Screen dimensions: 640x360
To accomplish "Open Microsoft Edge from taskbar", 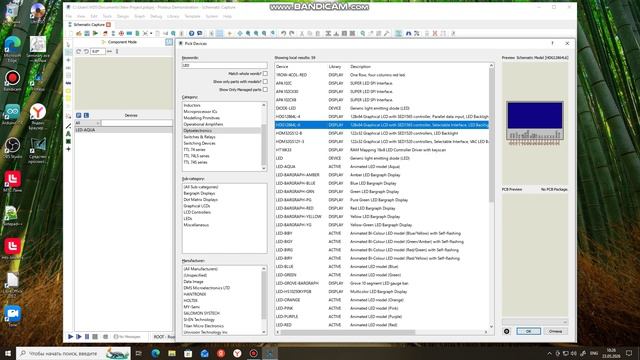I will (156, 353).
